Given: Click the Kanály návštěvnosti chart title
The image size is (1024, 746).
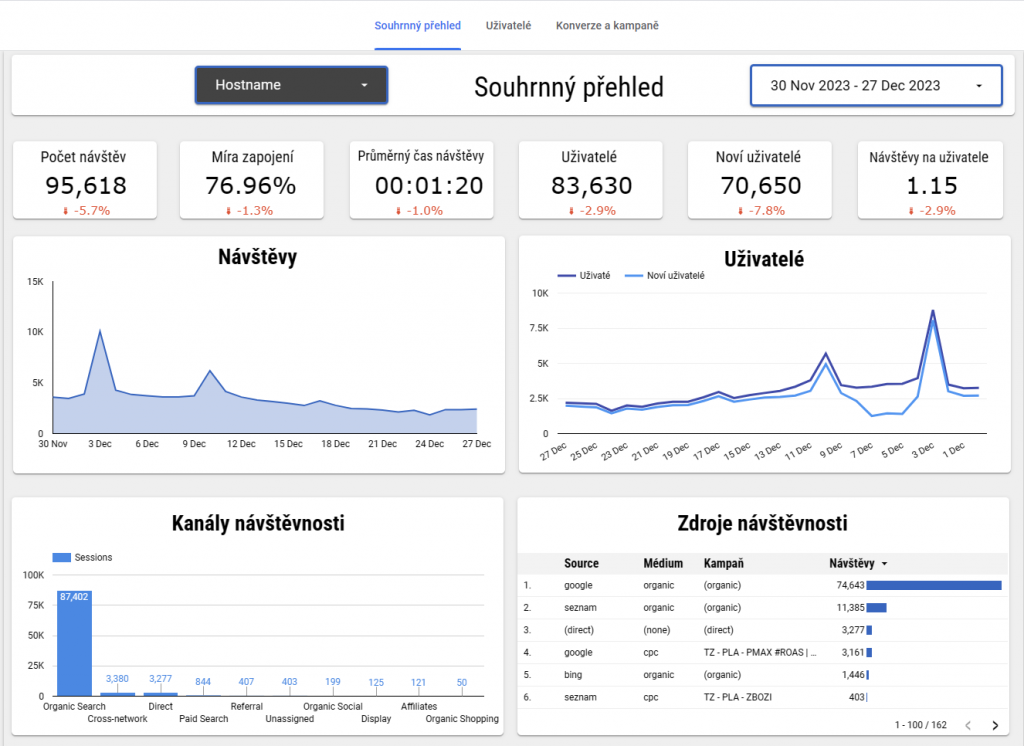Looking at the screenshot, I should [x=258, y=523].
